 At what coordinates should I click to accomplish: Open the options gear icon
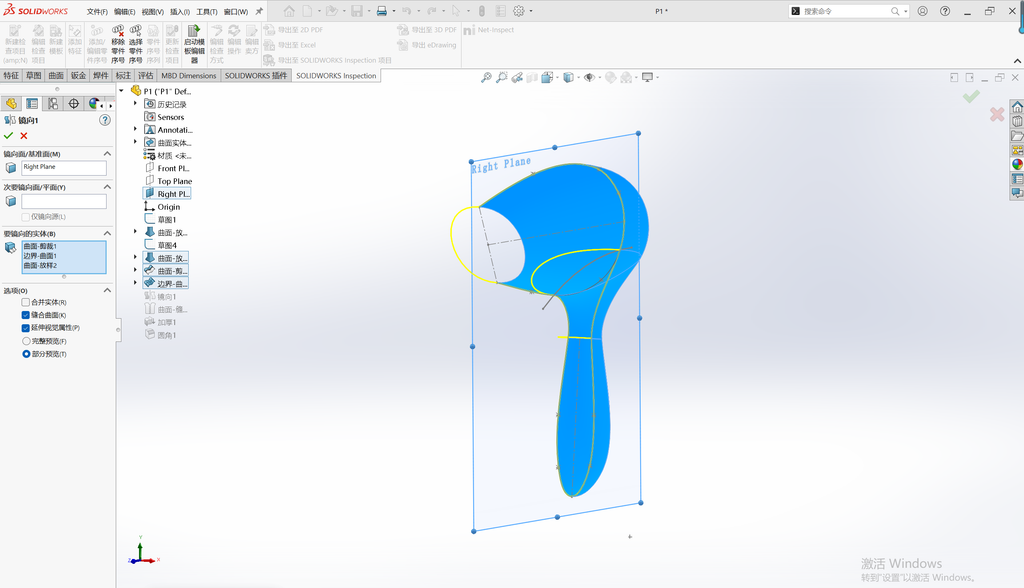pos(519,11)
